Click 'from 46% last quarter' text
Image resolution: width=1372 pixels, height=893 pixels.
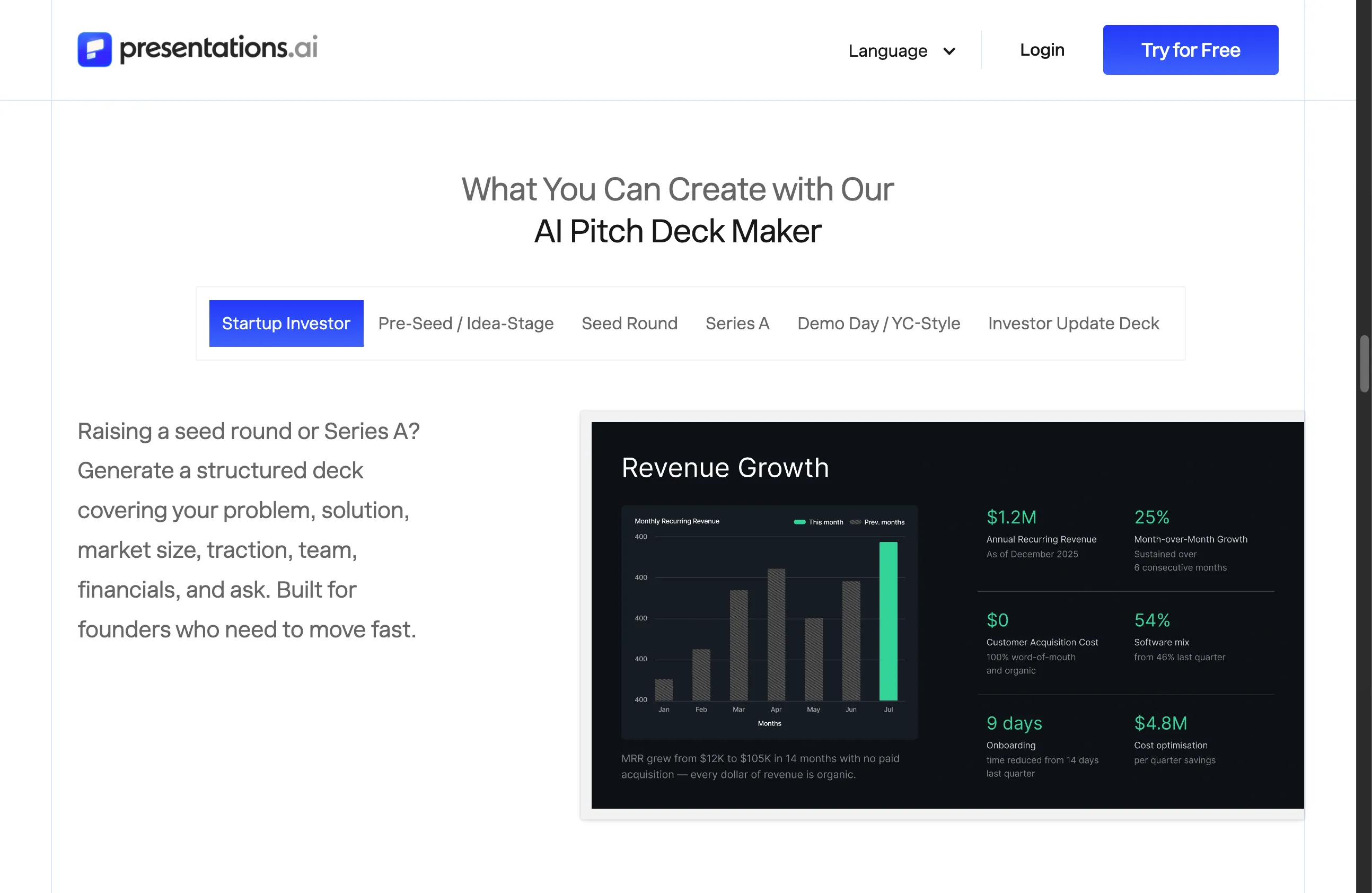(x=1179, y=657)
